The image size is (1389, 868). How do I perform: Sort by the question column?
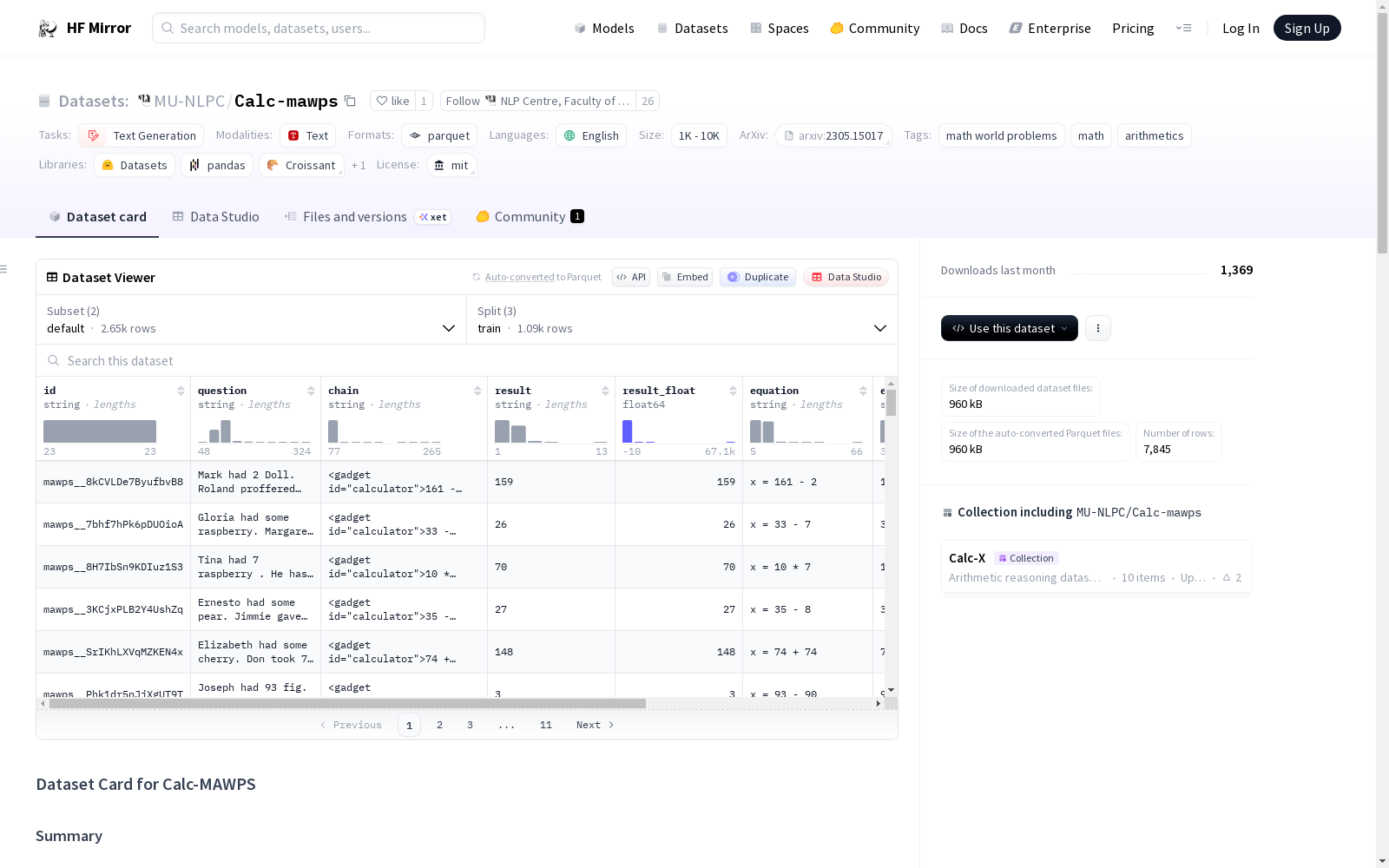tap(311, 391)
